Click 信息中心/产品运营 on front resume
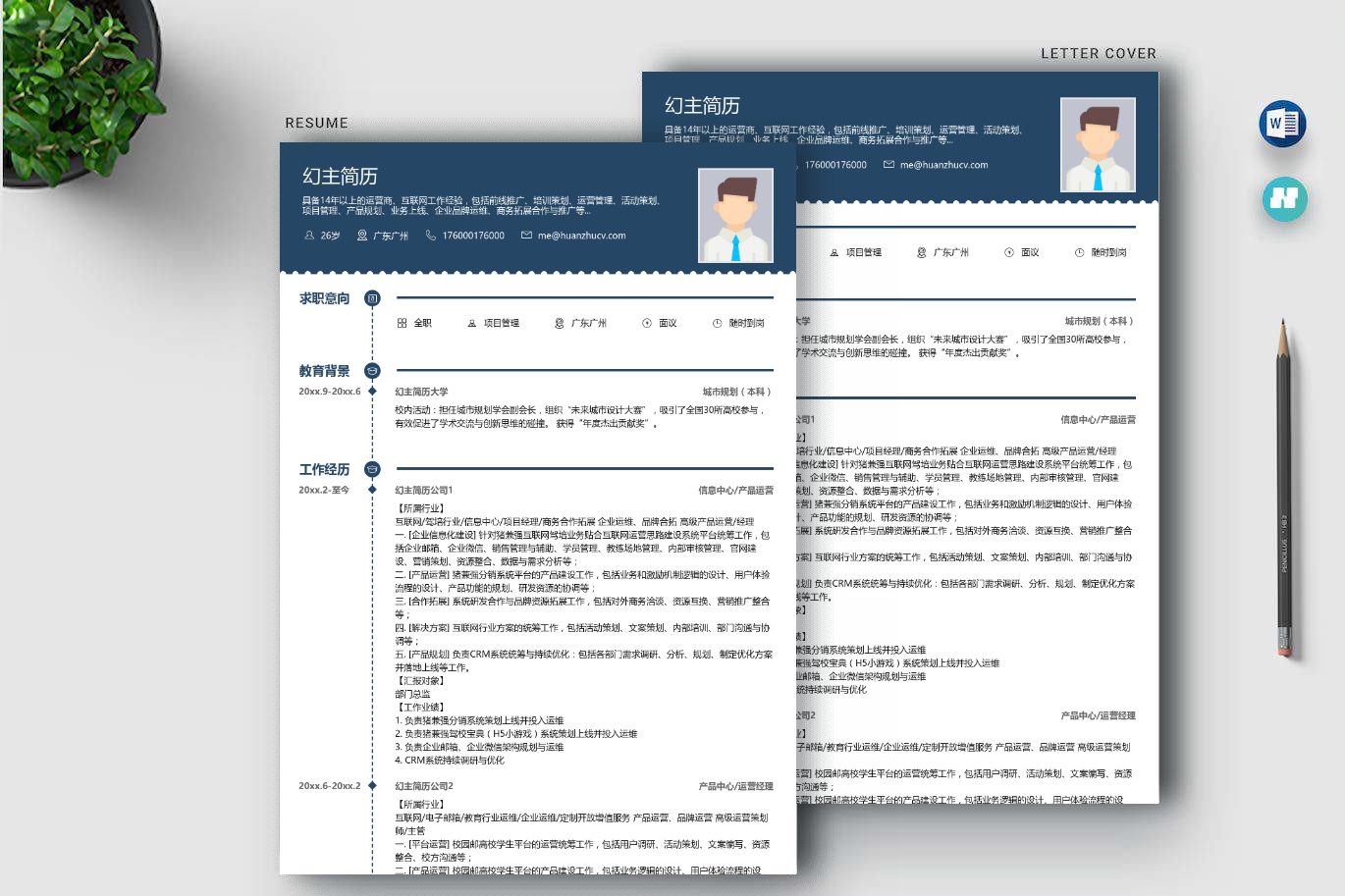1345x896 pixels. pos(735,490)
